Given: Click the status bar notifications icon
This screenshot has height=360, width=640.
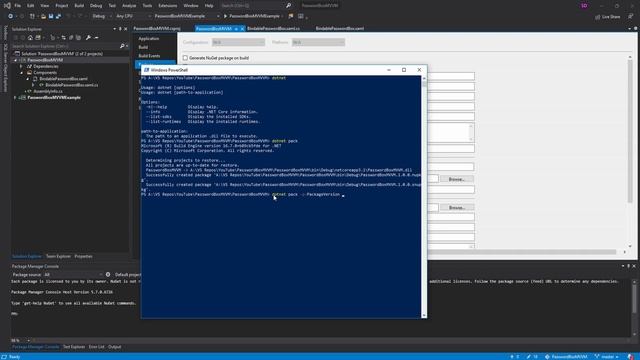Looking at the screenshot, I should (631, 357).
